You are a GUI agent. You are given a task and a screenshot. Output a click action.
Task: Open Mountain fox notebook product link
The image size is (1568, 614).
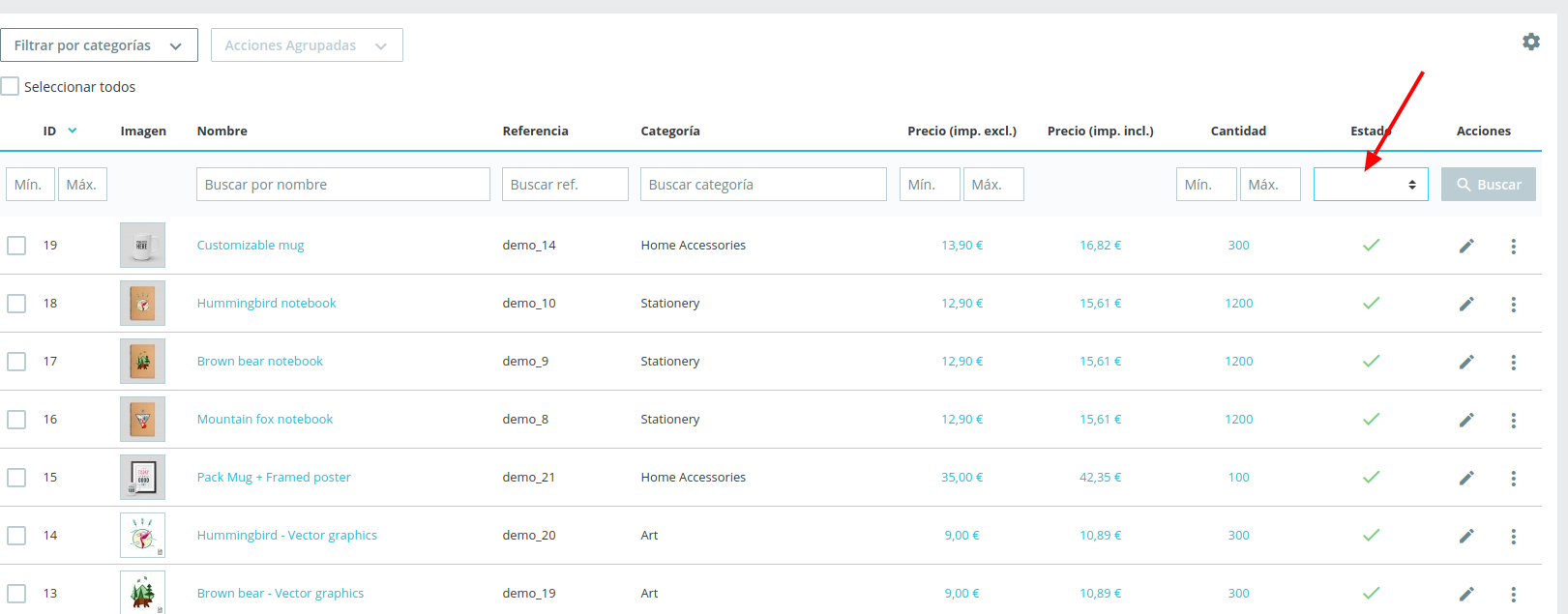pos(265,420)
